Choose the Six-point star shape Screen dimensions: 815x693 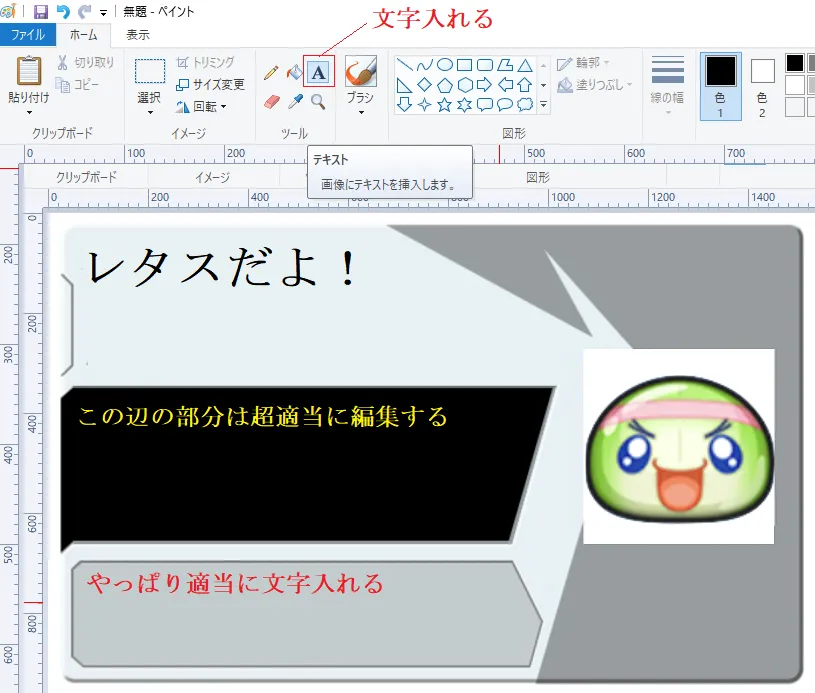coord(464,104)
